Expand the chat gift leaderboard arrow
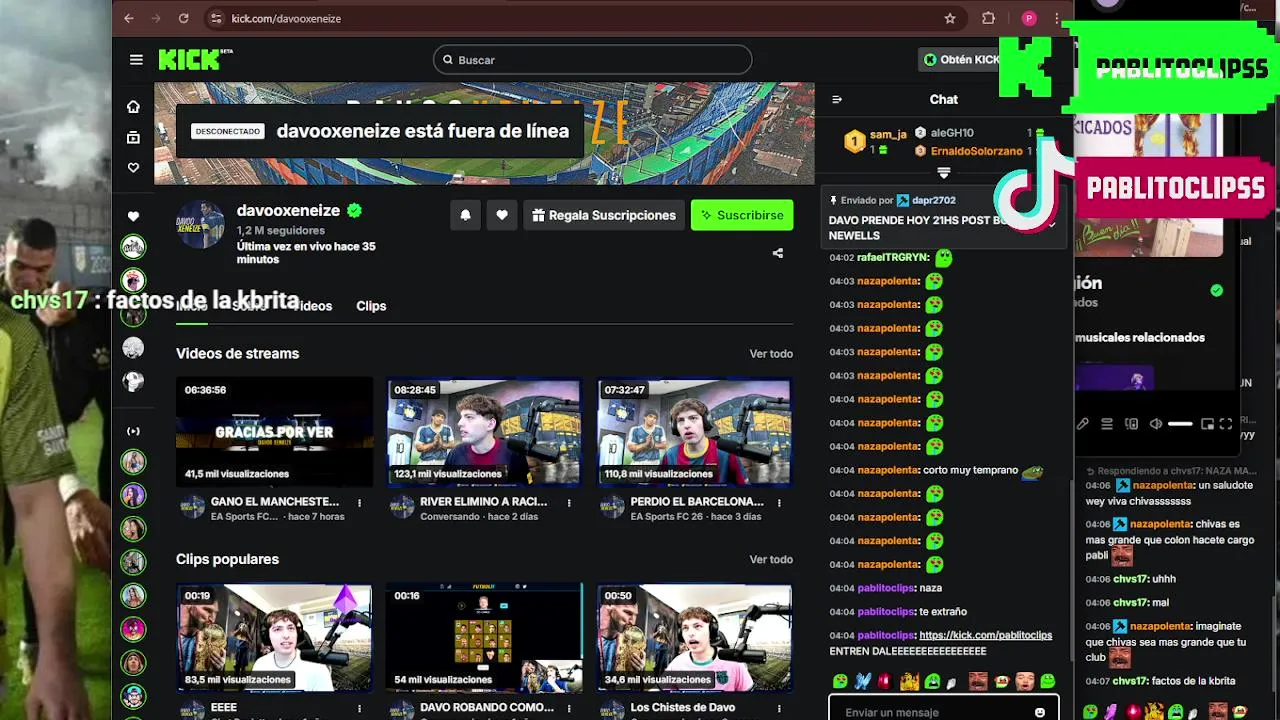The image size is (1280, 720). point(943,174)
